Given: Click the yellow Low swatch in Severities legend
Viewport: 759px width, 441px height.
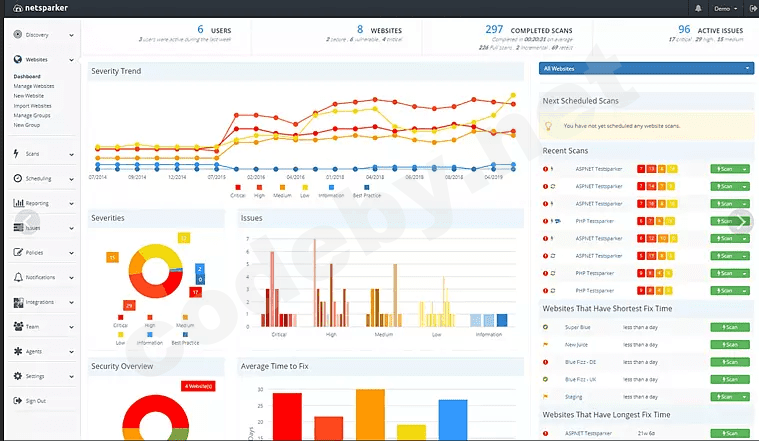Looking at the screenshot, I should coord(121,335).
